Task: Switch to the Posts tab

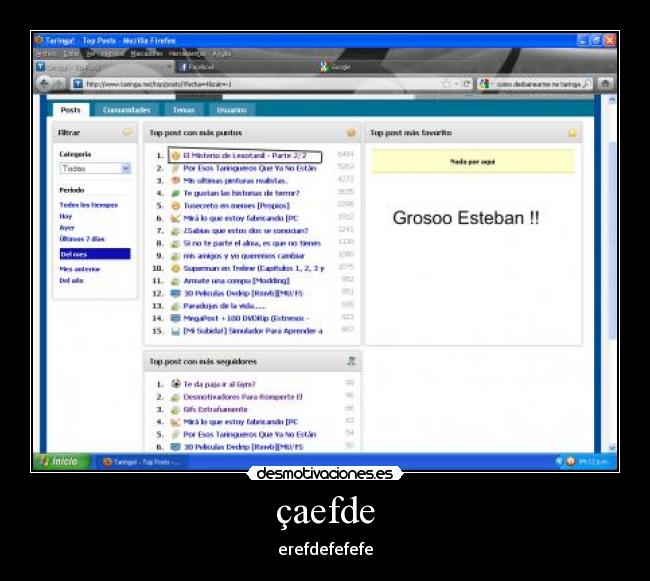Action: [70, 110]
